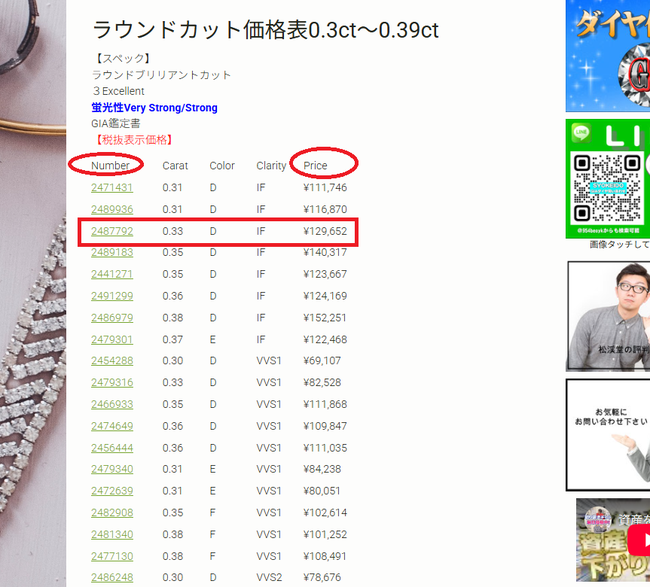Click price ¥152,251
650x587 pixels.
tap(325, 318)
